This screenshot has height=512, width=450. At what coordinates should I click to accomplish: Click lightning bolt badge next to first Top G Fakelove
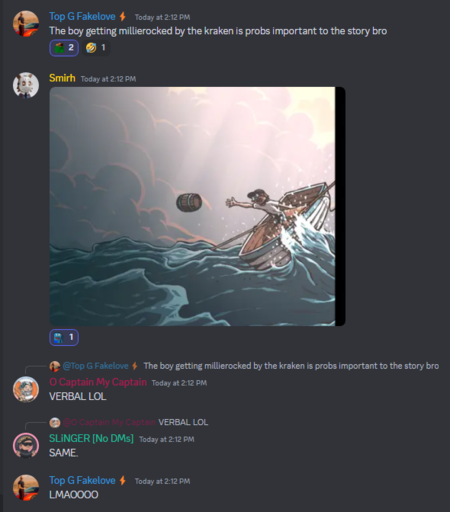click(123, 16)
